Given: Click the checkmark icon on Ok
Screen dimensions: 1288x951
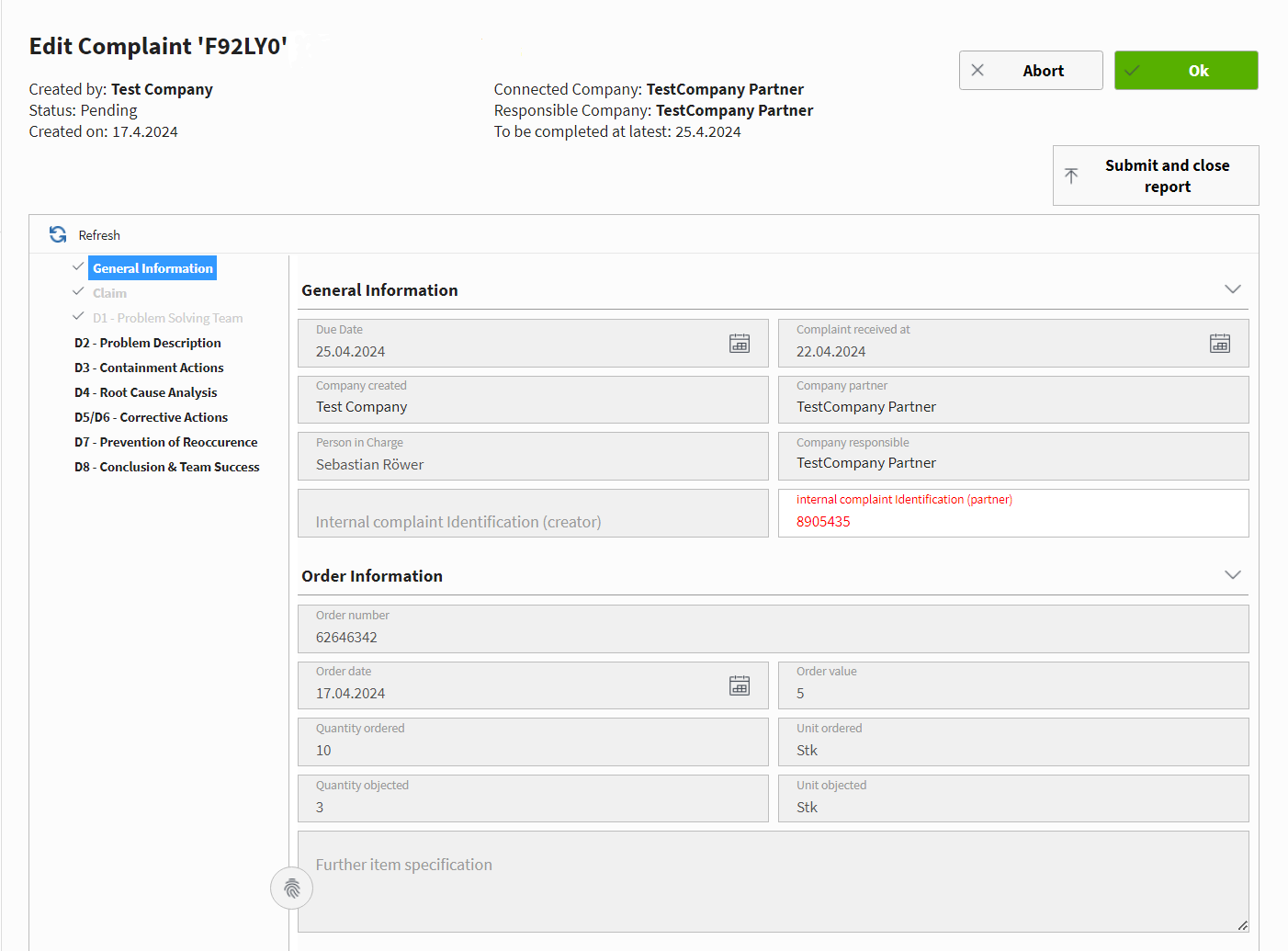Looking at the screenshot, I should click(1132, 70).
